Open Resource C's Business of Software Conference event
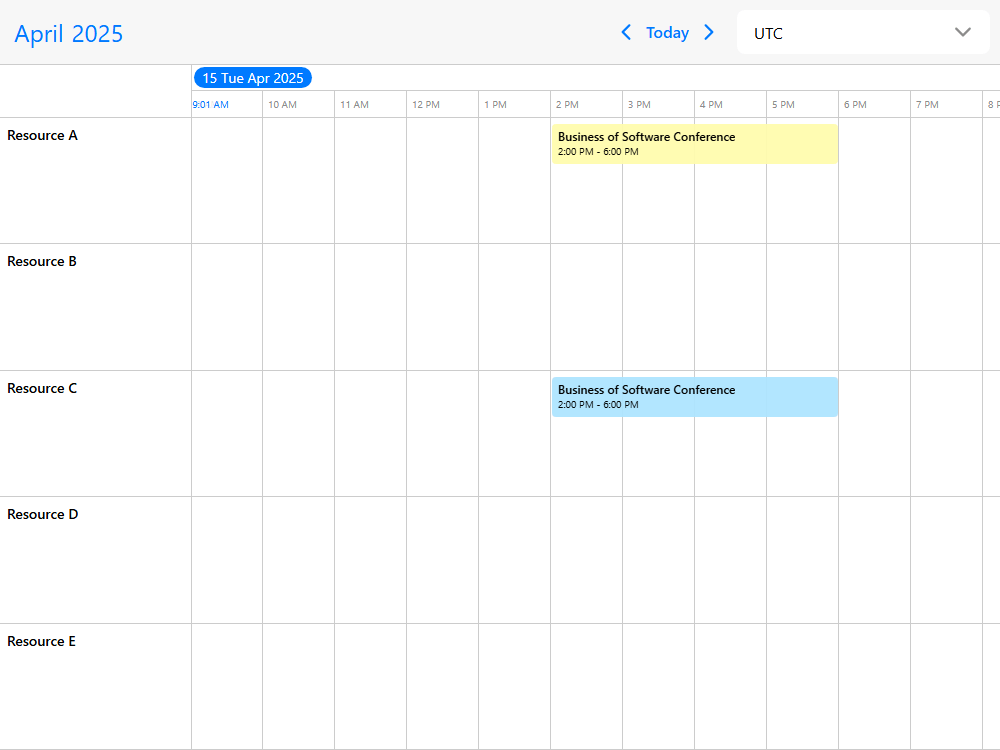1000x750 pixels. [695, 397]
